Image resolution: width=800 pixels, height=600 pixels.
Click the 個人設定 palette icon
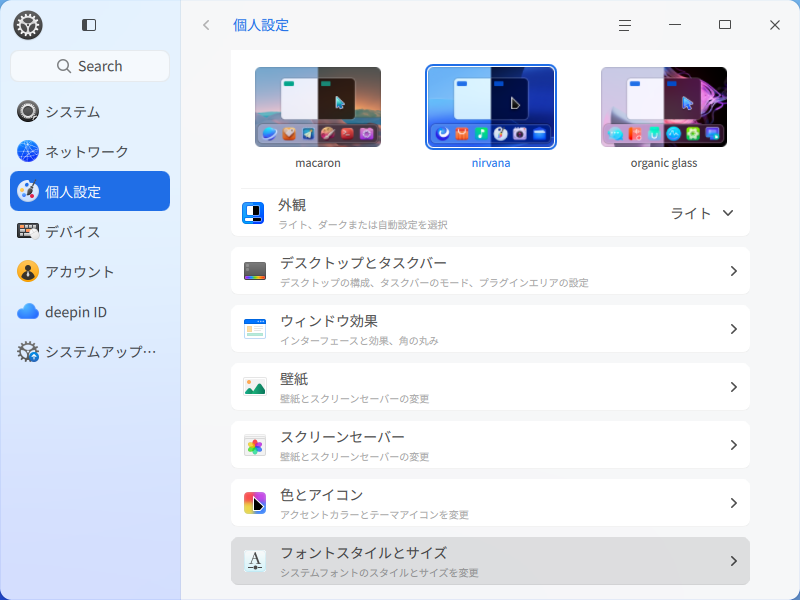[28, 191]
